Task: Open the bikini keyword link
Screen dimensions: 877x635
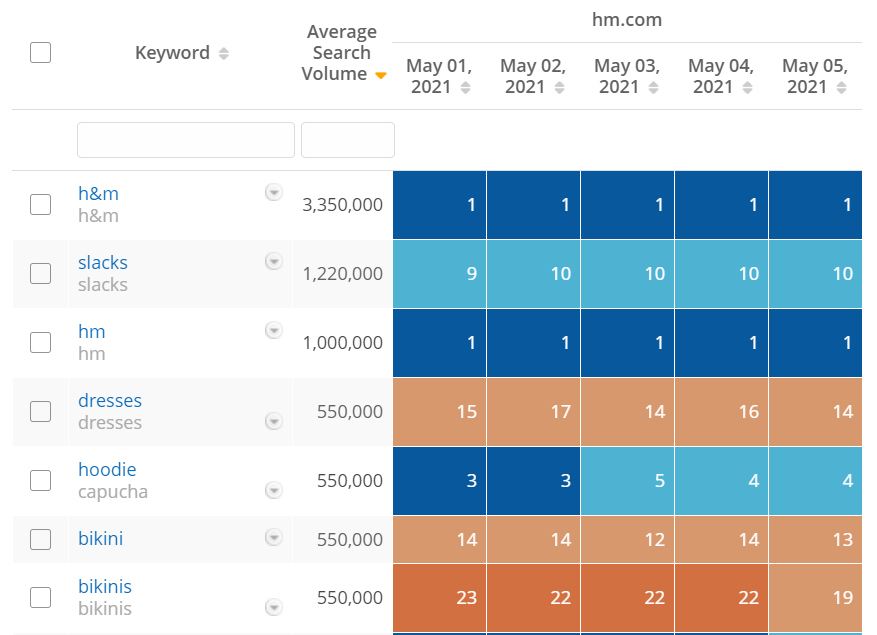Action: [x=101, y=538]
